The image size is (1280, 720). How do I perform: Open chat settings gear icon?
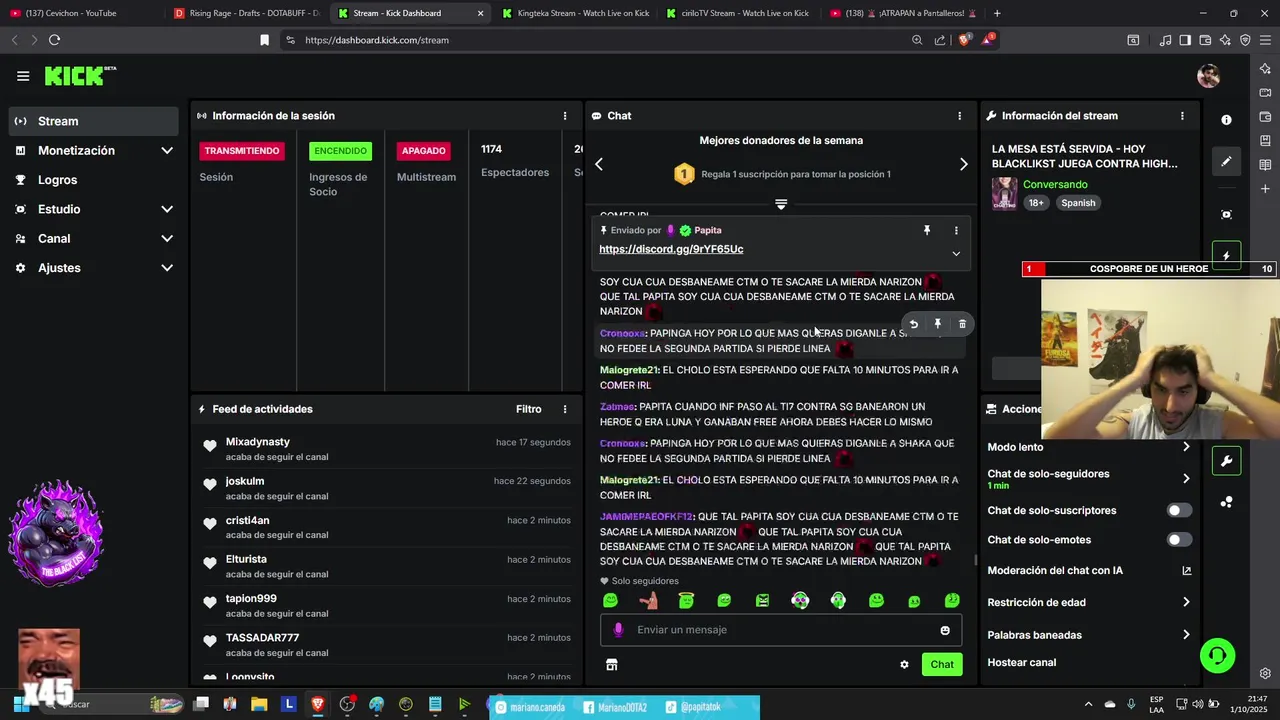click(904, 665)
